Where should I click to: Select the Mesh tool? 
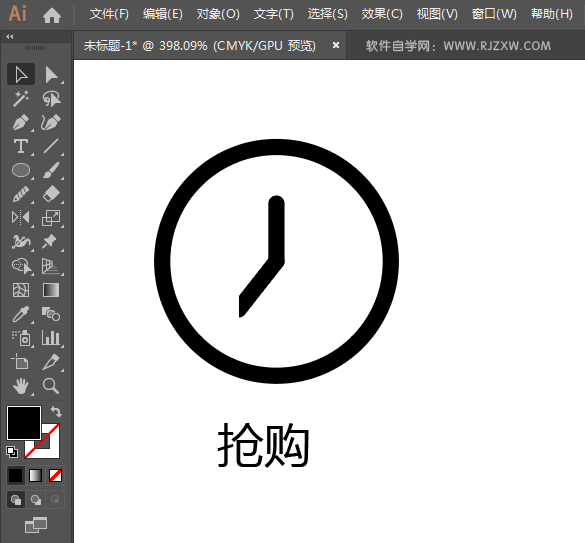click(x=21, y=290)
